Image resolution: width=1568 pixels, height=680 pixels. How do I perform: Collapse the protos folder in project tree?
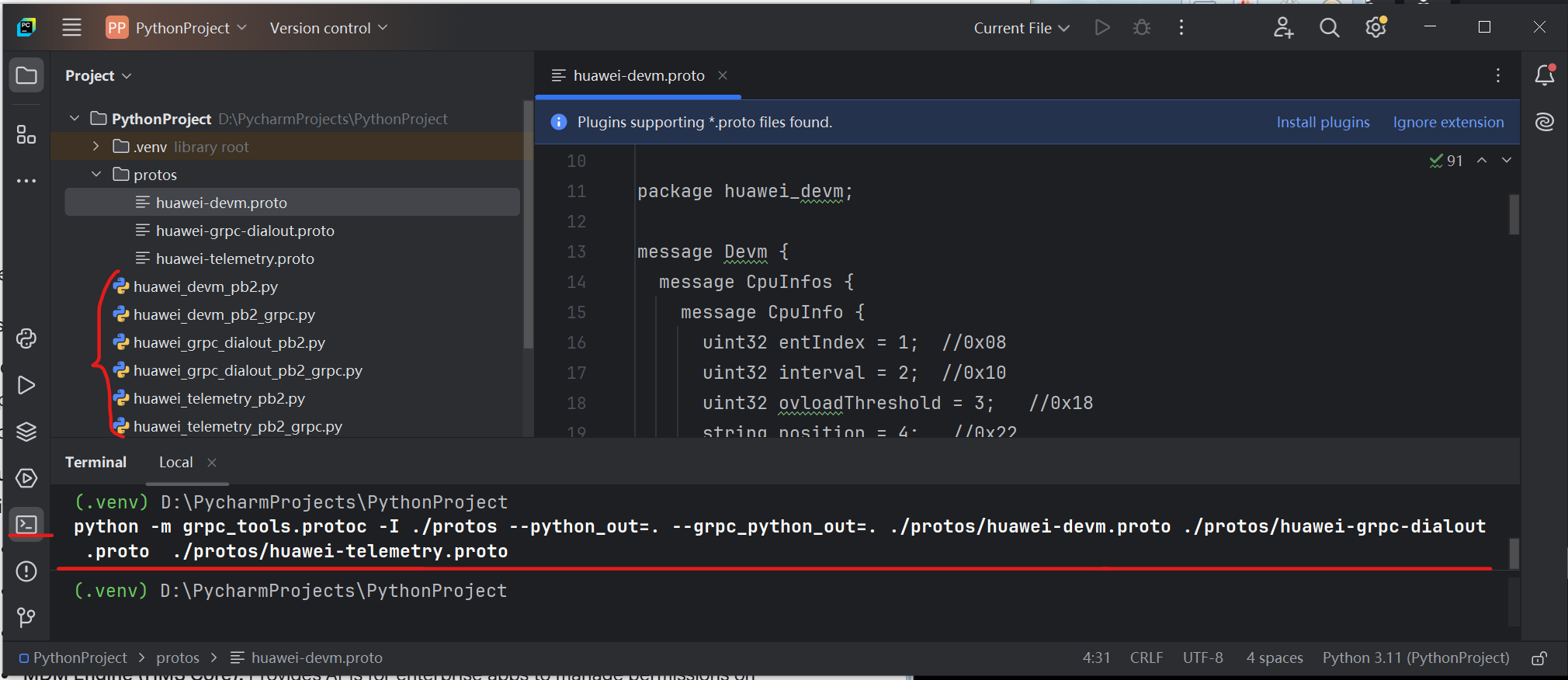click(x=96, y=175)
